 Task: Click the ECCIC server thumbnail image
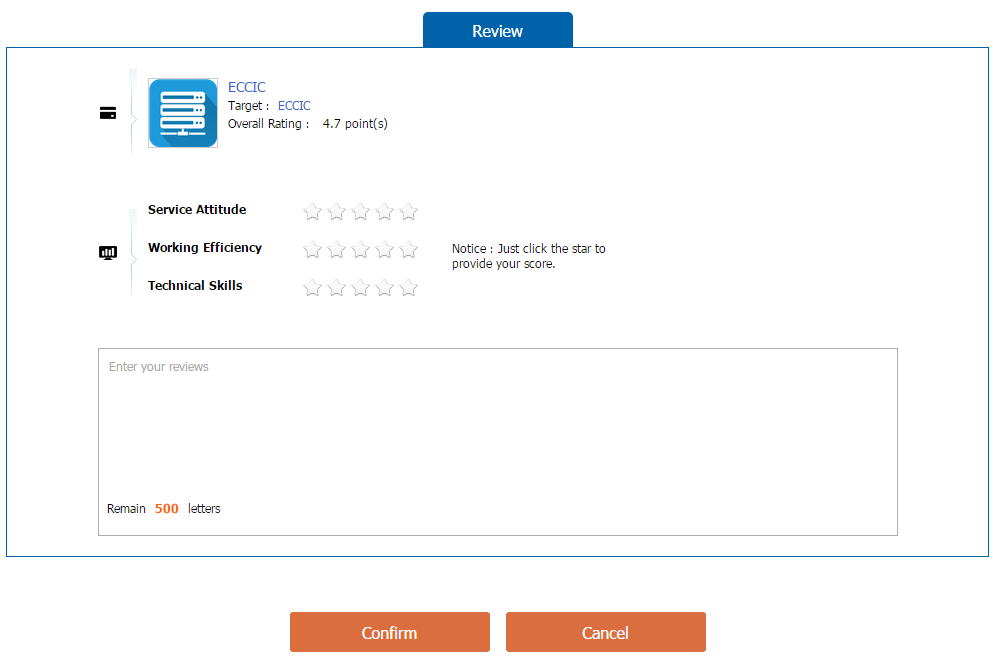pos(183,113)
